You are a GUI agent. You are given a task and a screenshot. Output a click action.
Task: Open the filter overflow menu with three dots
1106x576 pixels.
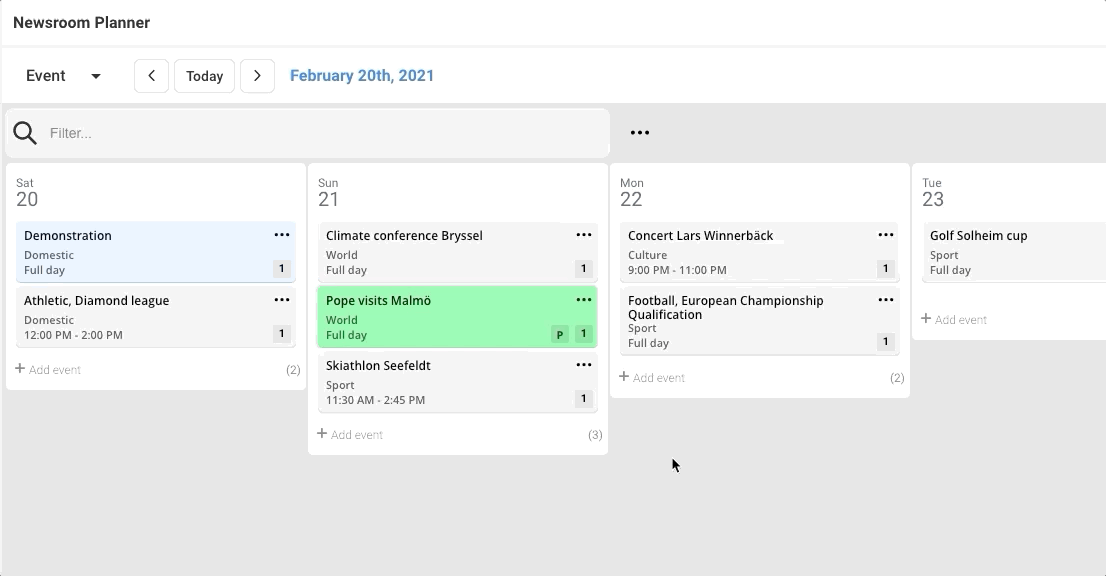click(x=639, y=131)
